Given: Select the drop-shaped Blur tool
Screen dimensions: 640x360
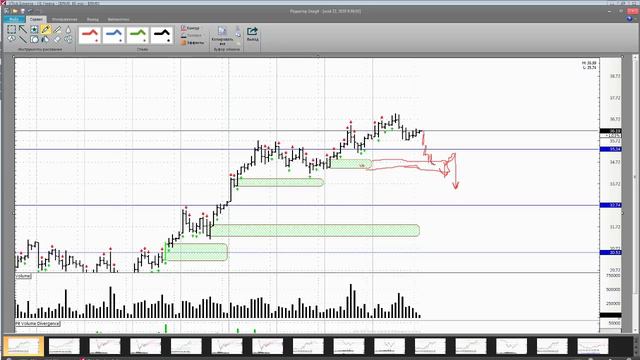Looking at the screenshot, I should (x=68, y=29).
